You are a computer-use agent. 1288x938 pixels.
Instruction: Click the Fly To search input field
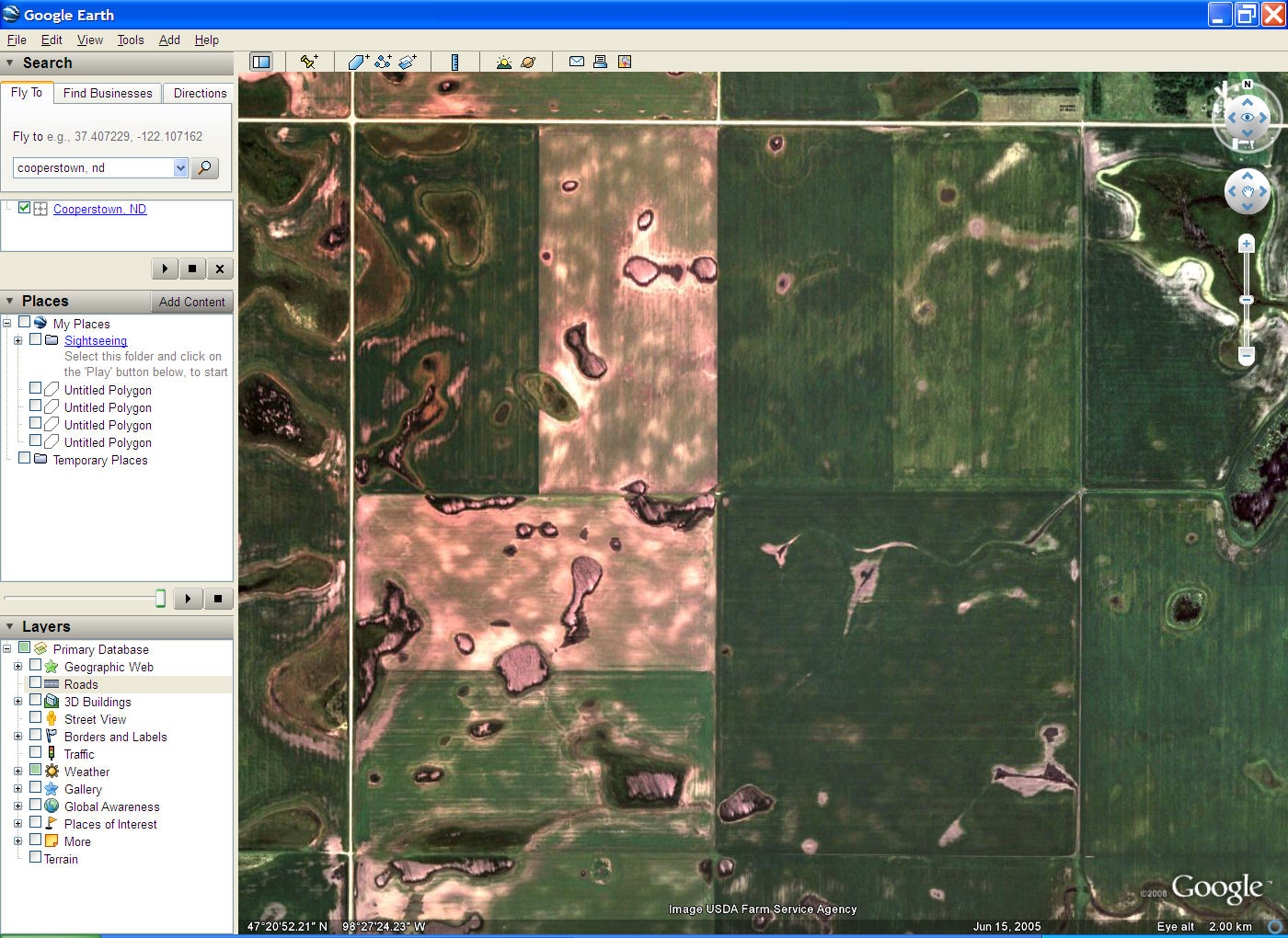coord(94,167)
